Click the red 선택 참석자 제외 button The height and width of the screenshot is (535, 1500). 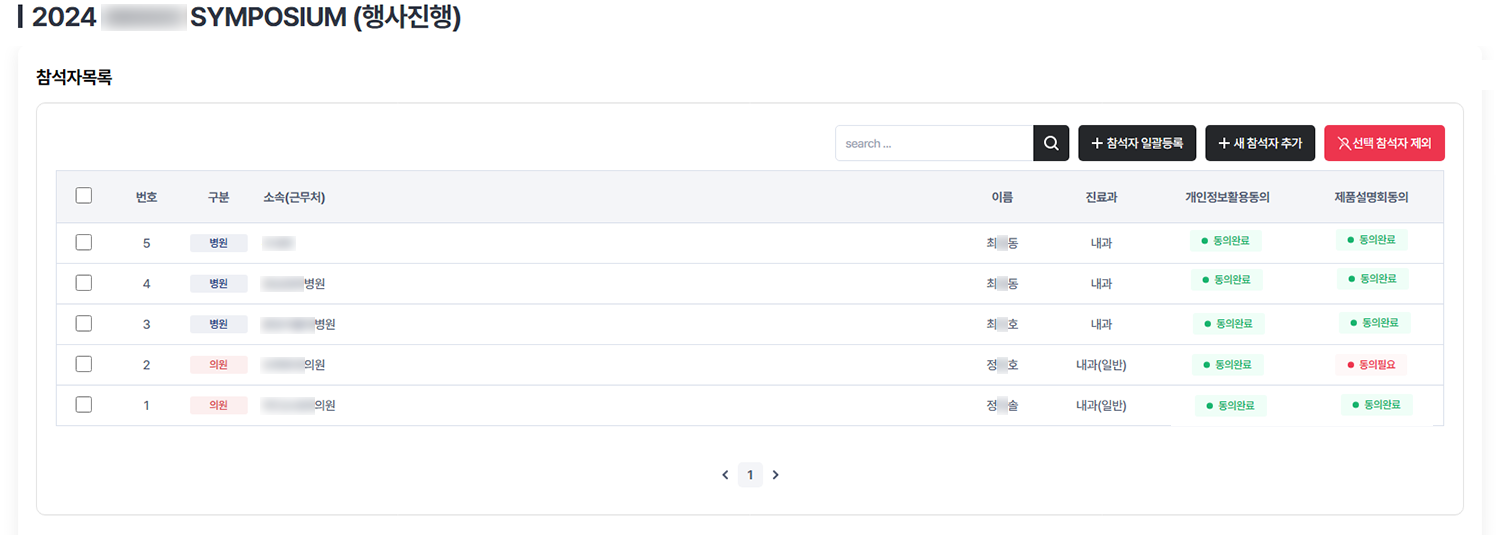pos(1384,143)
